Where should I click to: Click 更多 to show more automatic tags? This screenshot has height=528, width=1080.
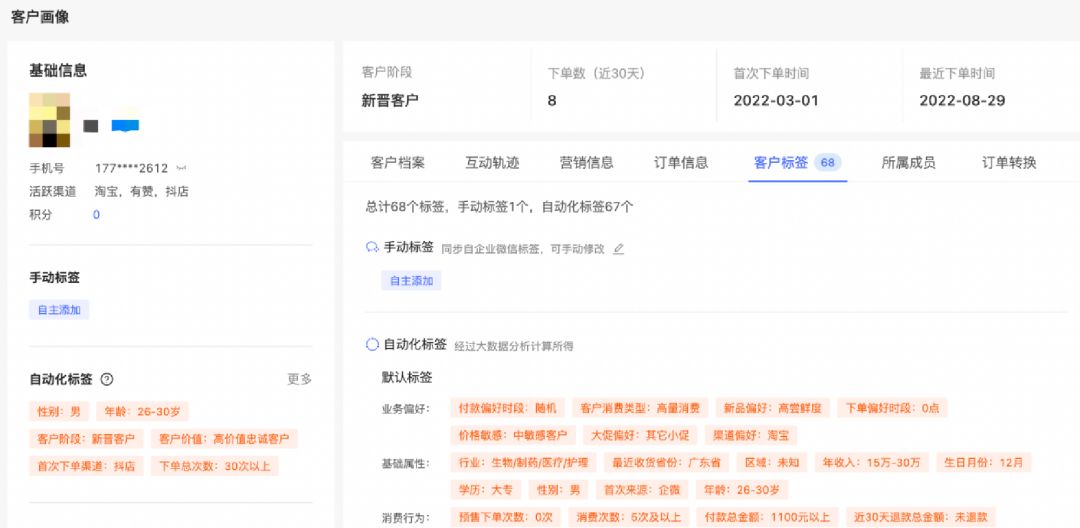tap(300, 379)
